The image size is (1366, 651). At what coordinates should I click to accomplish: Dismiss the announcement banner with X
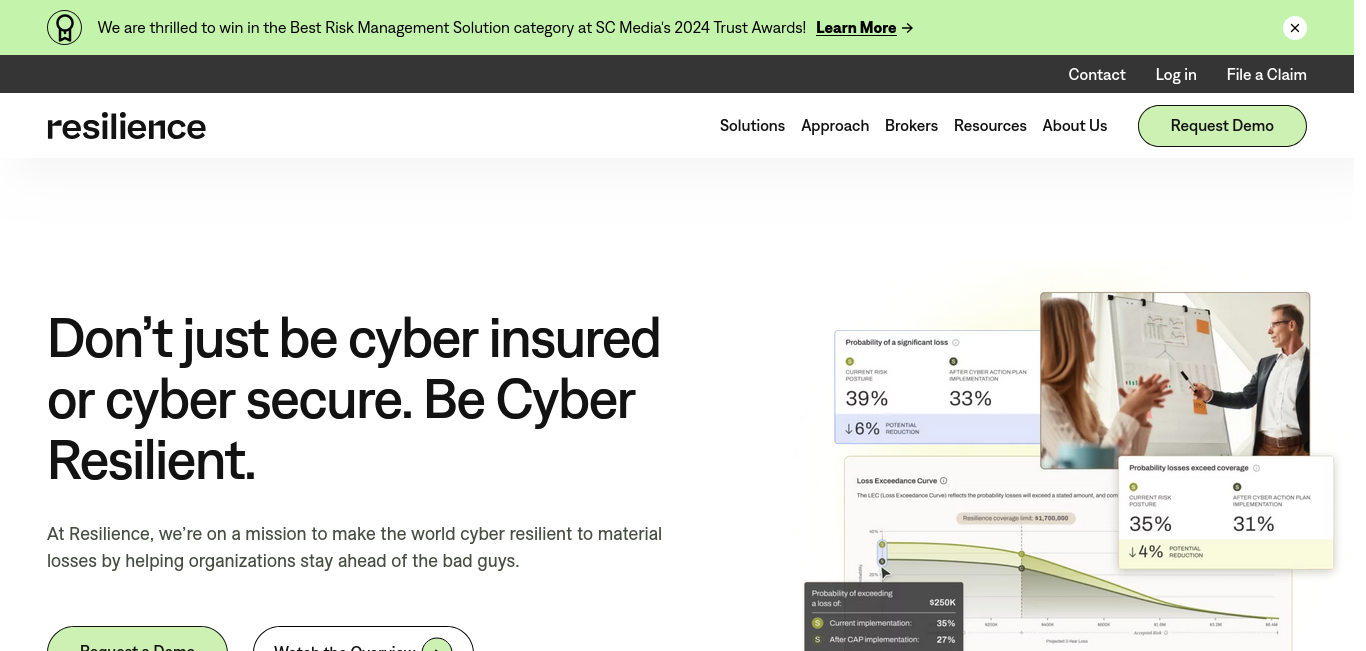point(1295,28)
